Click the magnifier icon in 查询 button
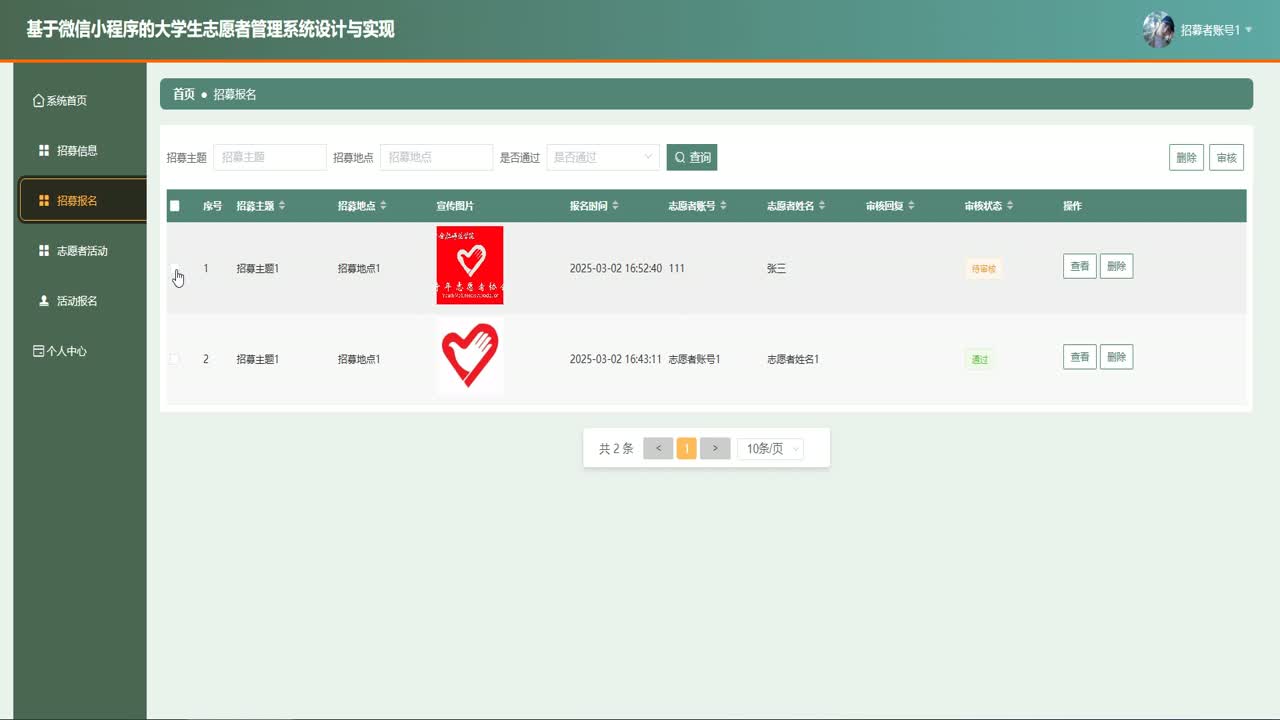Viewport: 1280px width, 720px height. pyautogui.click(x=680, y=158)
